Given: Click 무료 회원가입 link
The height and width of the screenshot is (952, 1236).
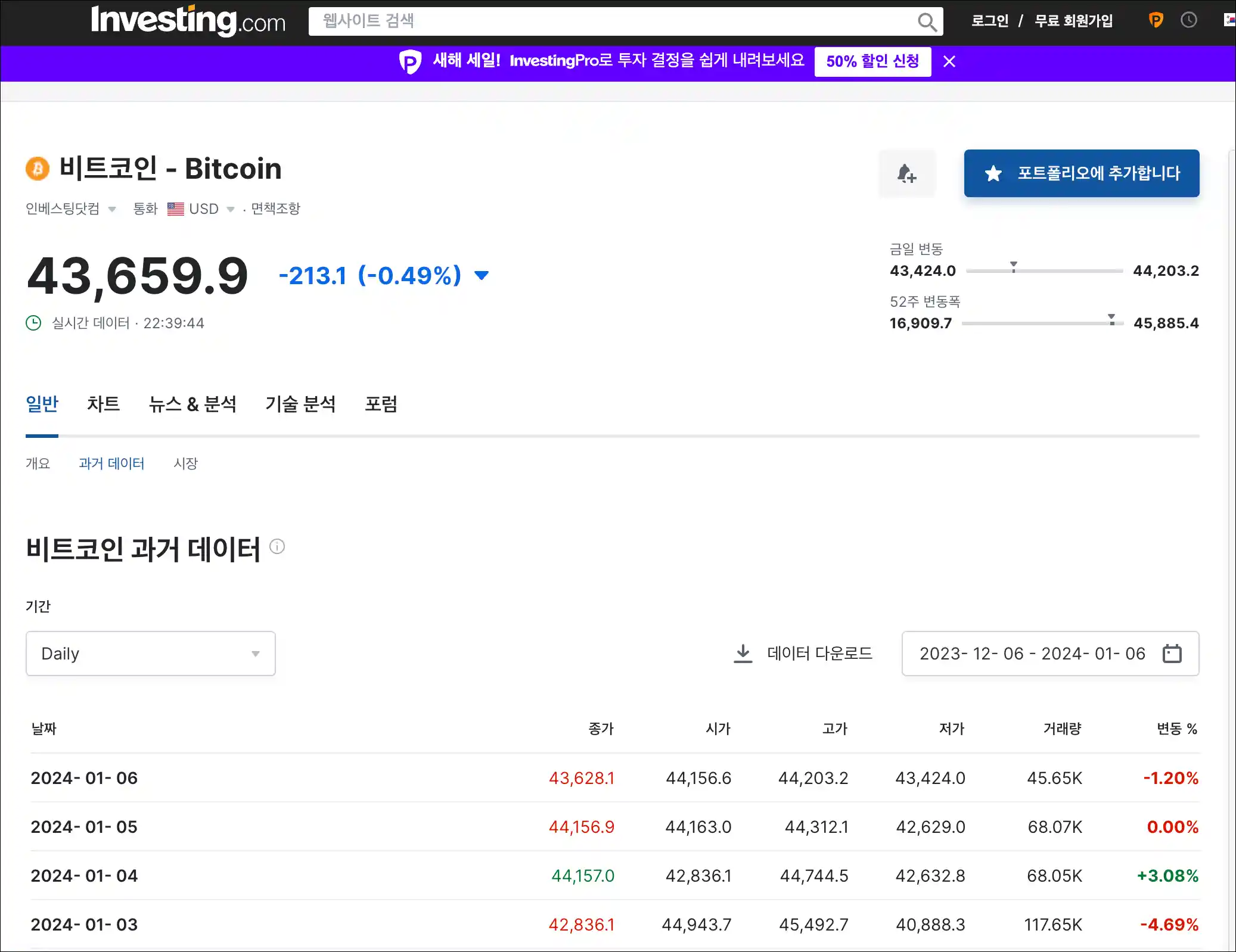Looking at the screenshot, I should [x=1073, y=21].
